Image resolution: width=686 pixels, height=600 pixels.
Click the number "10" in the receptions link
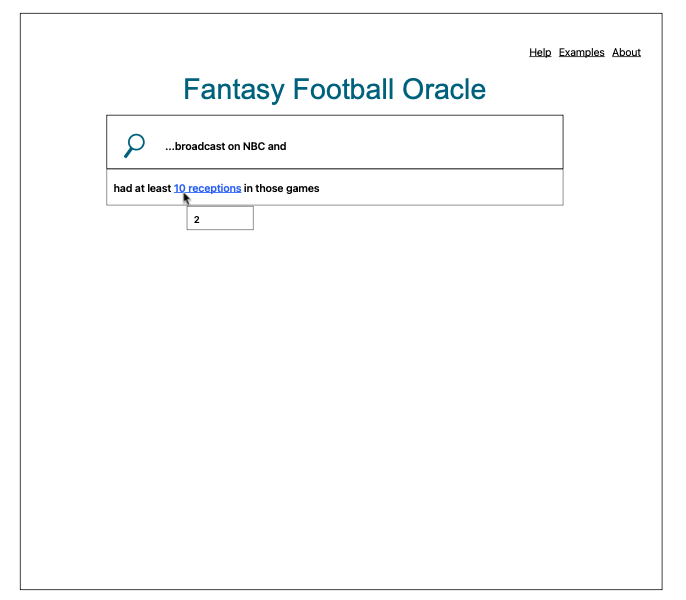[x=180, y=188]
